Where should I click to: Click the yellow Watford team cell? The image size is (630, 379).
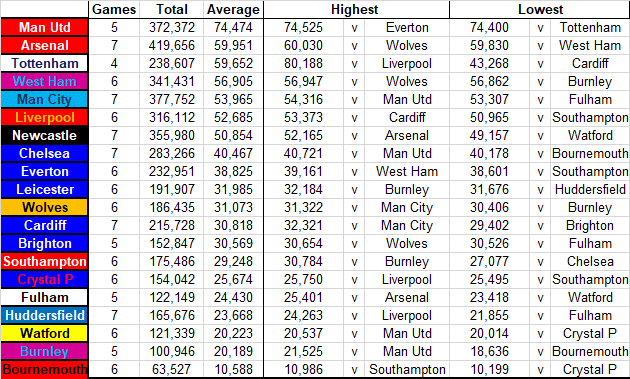pos(44,334)
